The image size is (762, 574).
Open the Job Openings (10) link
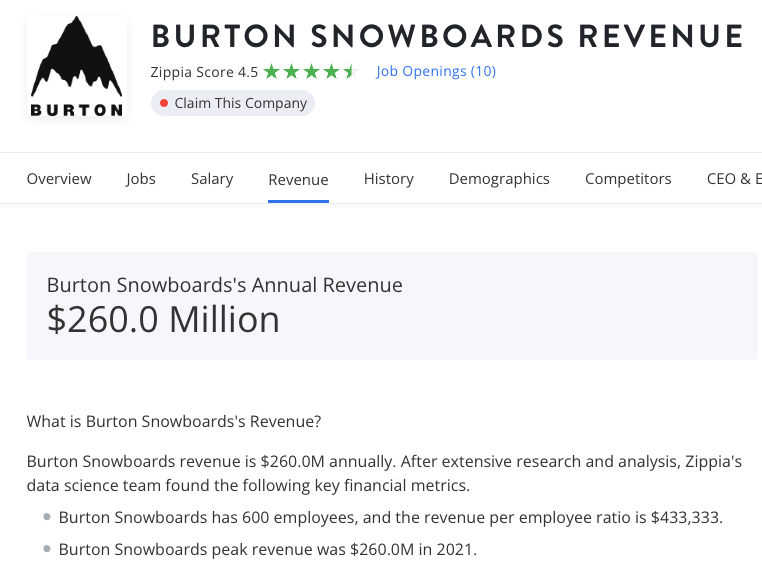(x=436, y=72)
